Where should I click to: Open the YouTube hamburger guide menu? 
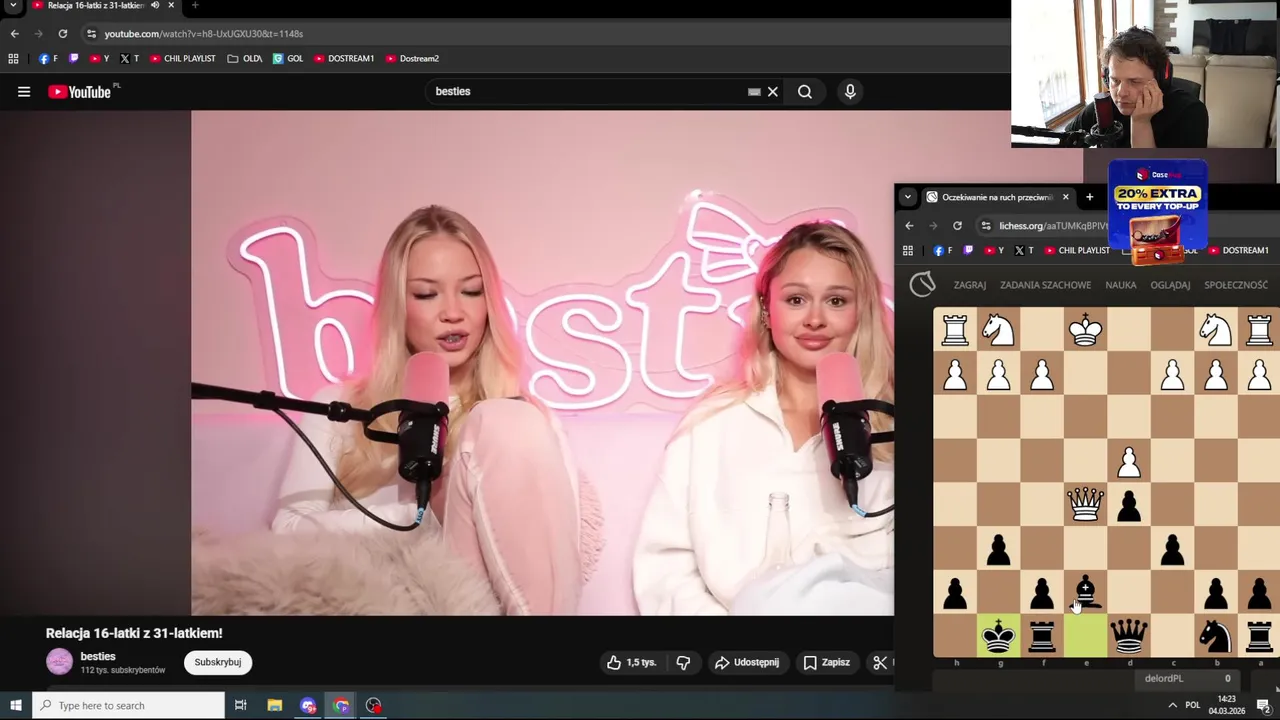[24, 92]
